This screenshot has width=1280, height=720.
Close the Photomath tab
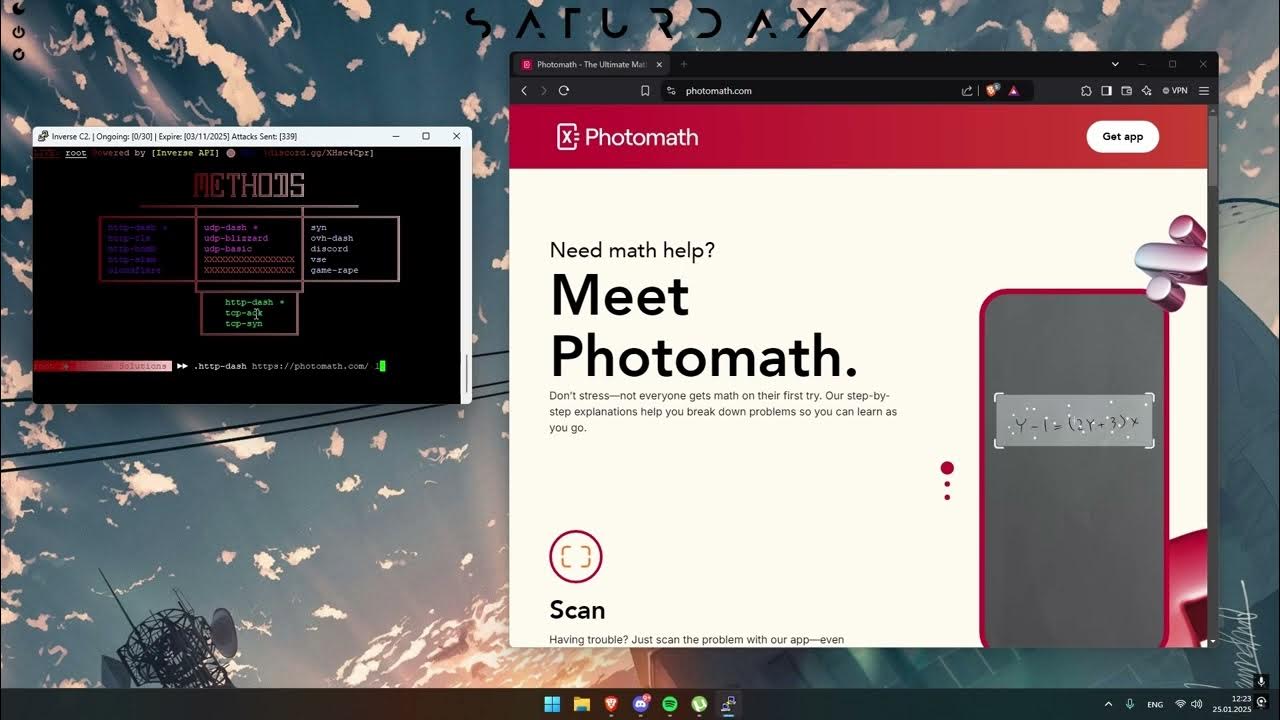point(659,64)
